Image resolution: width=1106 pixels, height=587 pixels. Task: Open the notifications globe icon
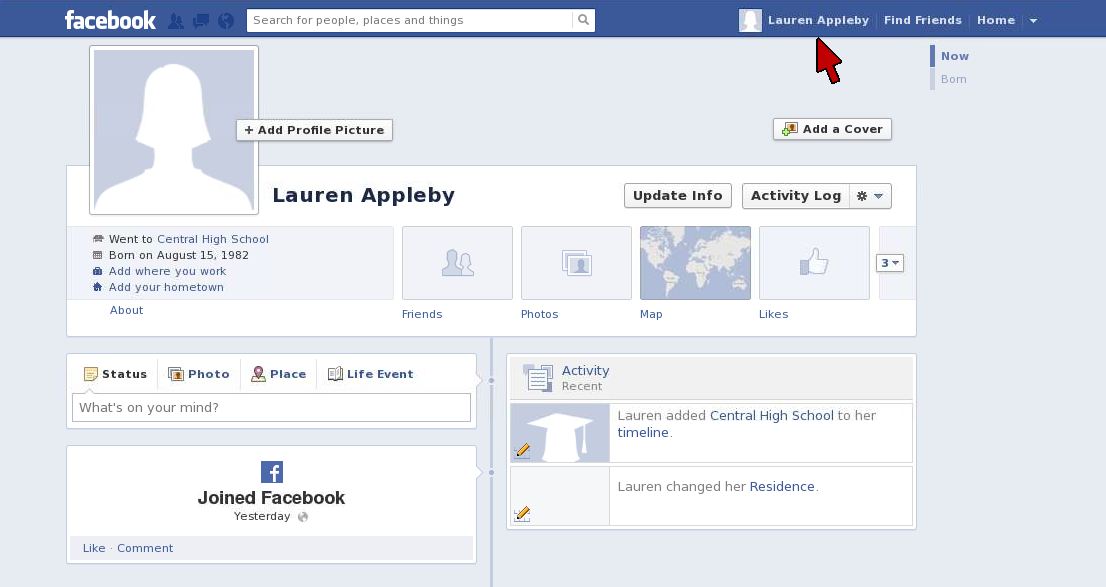(x=226, y=19)
